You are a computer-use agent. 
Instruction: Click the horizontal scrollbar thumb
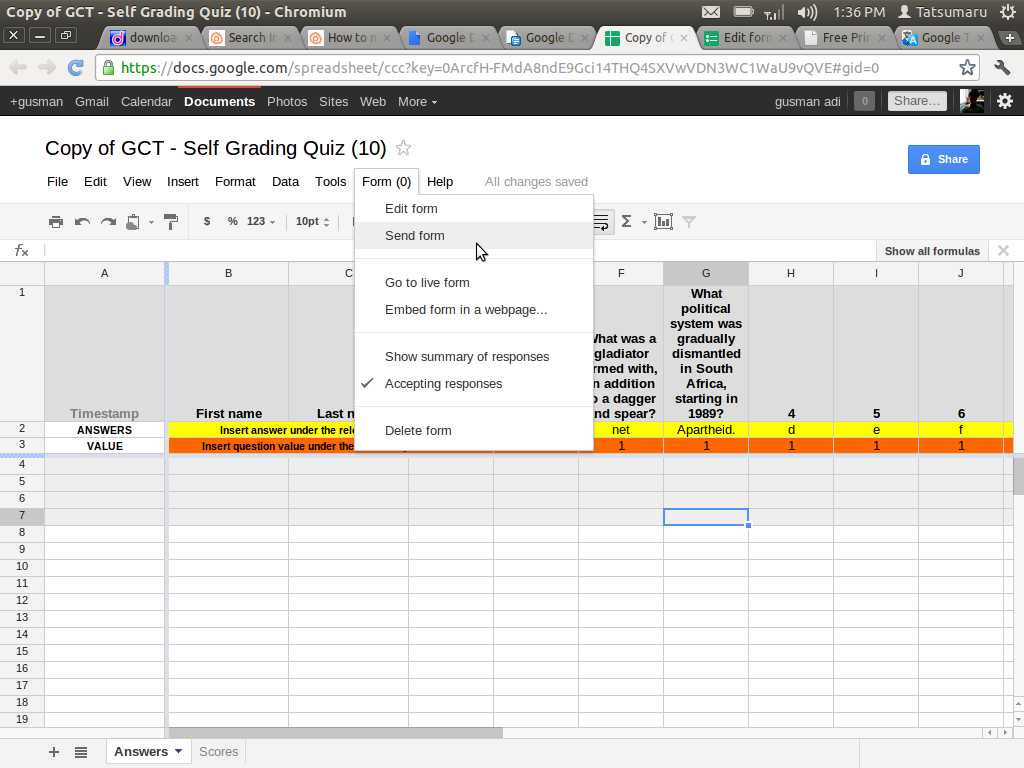point(336,733)
